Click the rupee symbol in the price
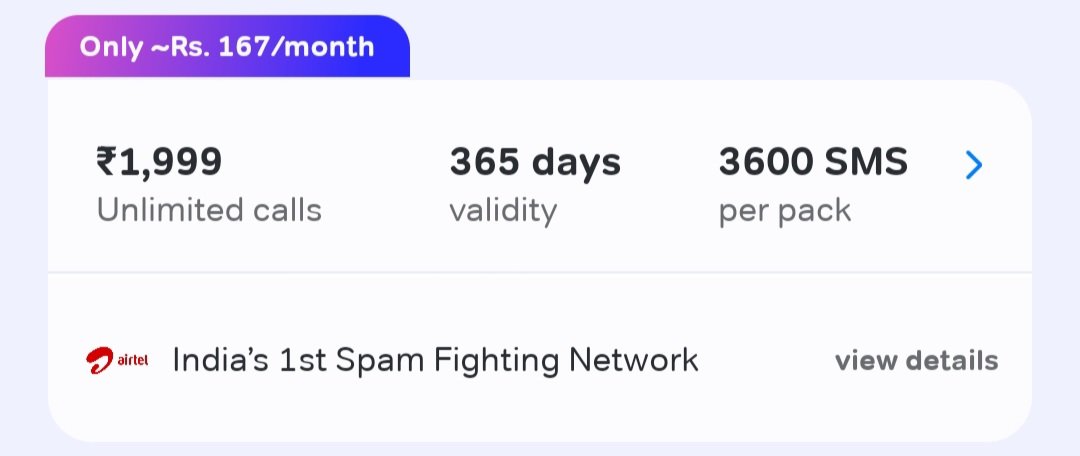 point(107,161)
